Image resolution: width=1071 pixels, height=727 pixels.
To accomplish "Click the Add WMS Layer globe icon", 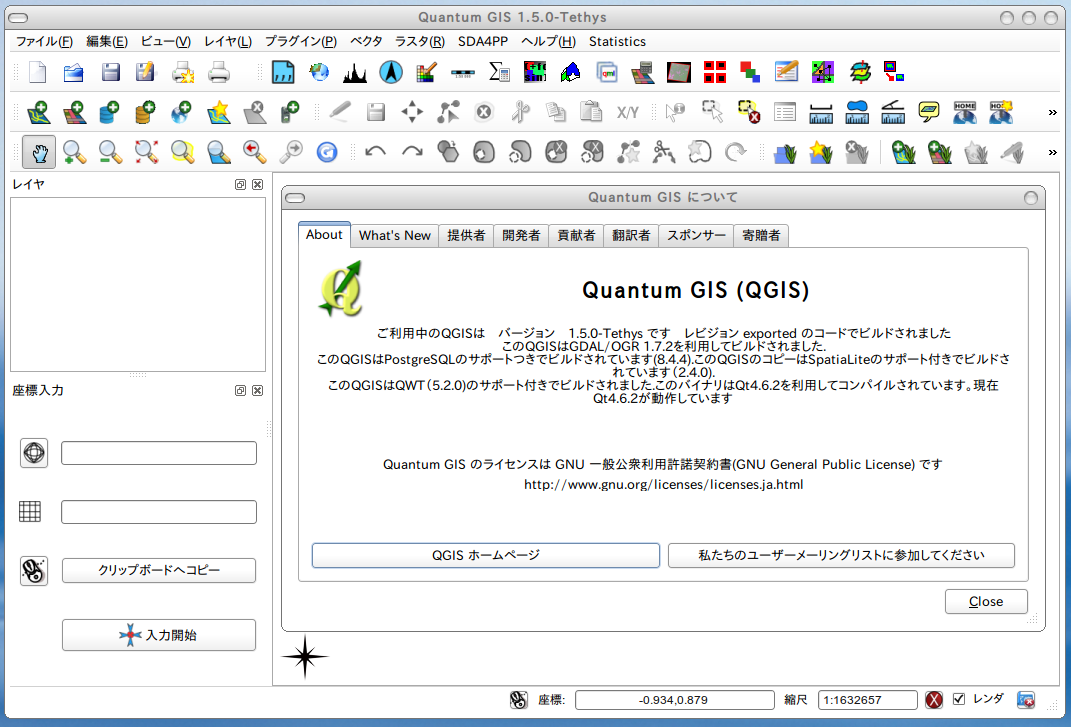I will pyautogui.click(x=182, y=111).
